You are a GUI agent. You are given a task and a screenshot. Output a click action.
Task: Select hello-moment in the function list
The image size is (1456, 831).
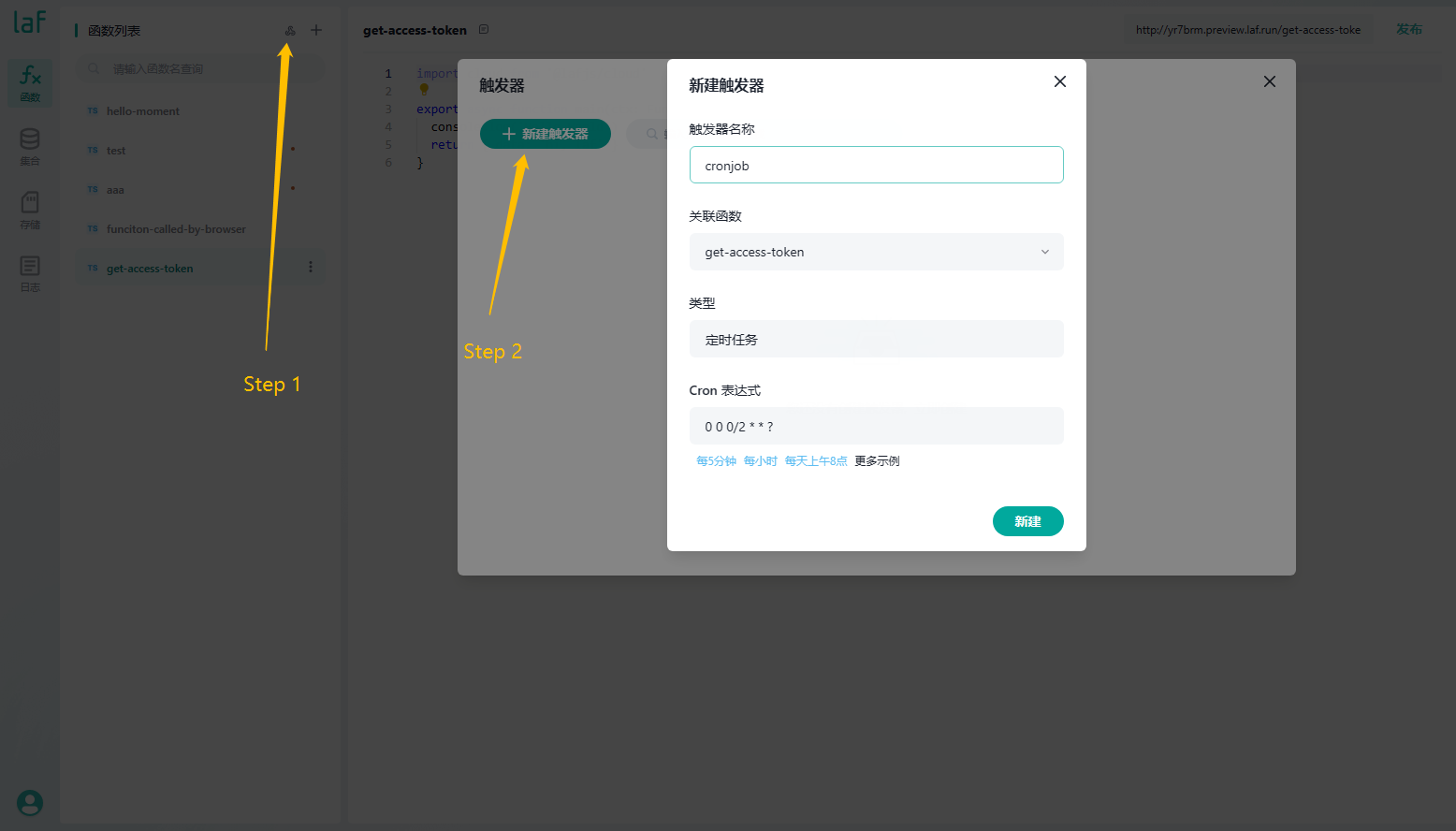pos(143,111)
